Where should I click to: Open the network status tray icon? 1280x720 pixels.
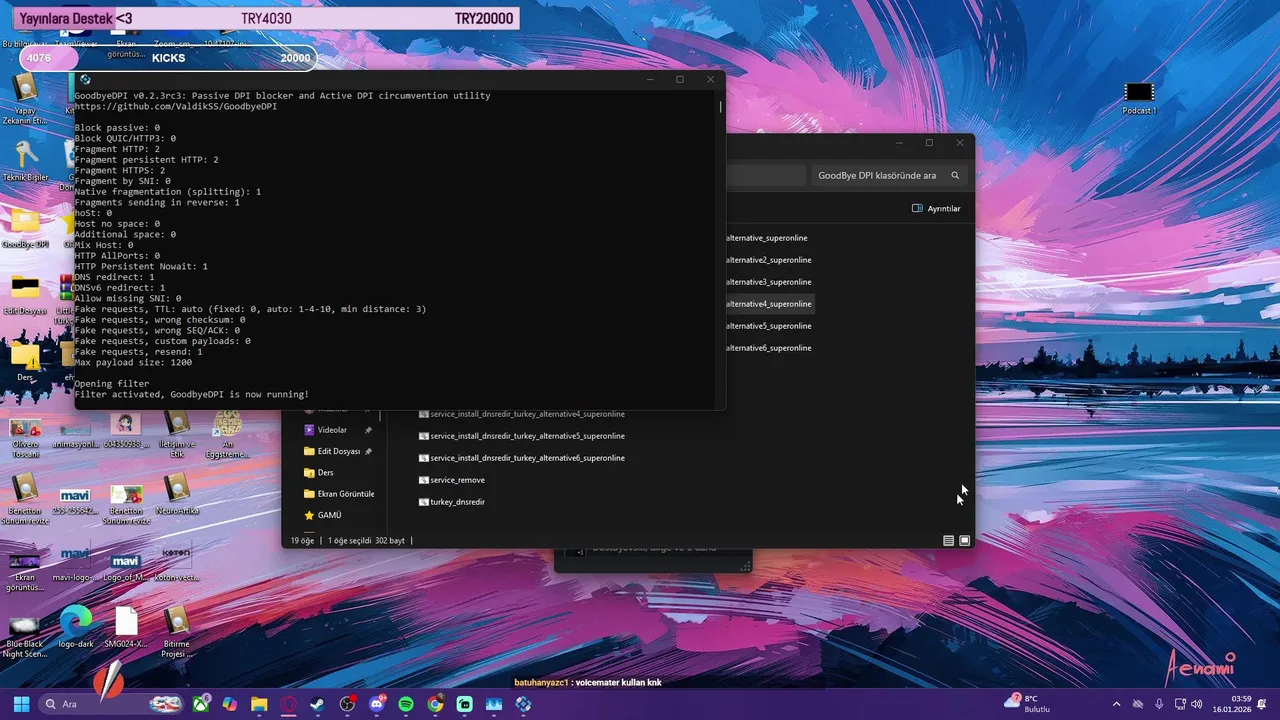pyautogui.click(x=1180, y=704)
